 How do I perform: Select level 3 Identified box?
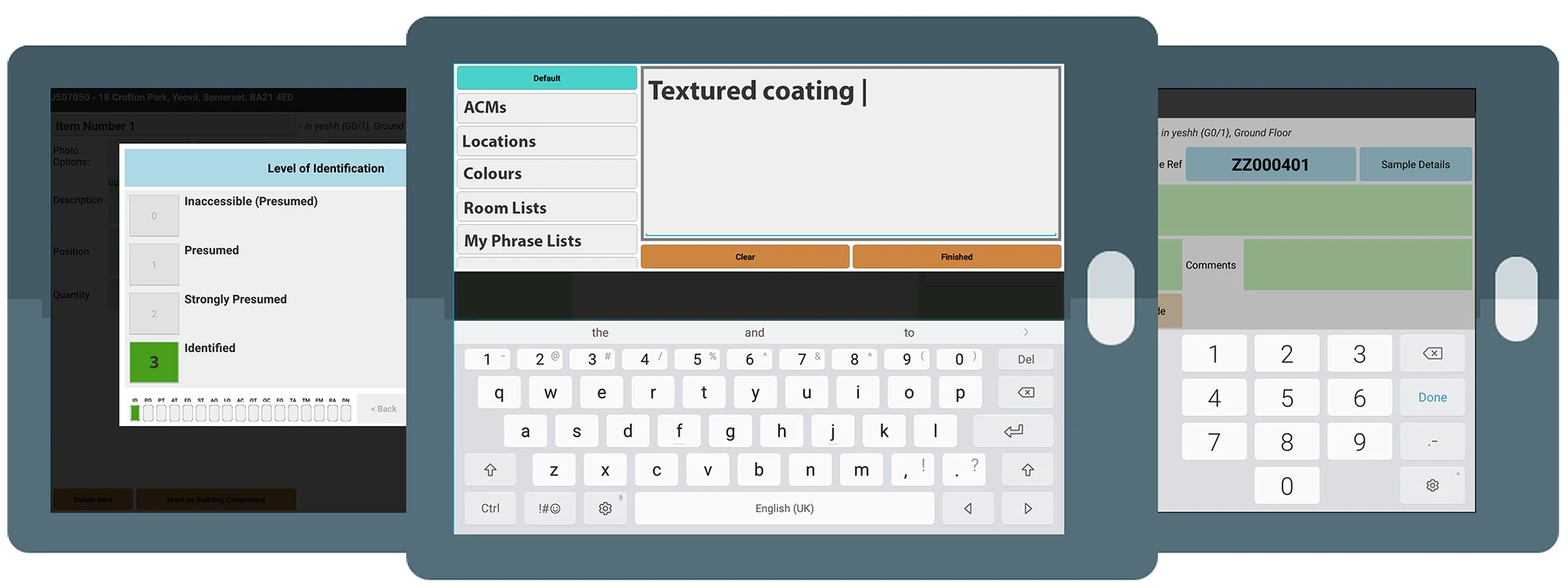pyautogui.click(x=154, y=362)
